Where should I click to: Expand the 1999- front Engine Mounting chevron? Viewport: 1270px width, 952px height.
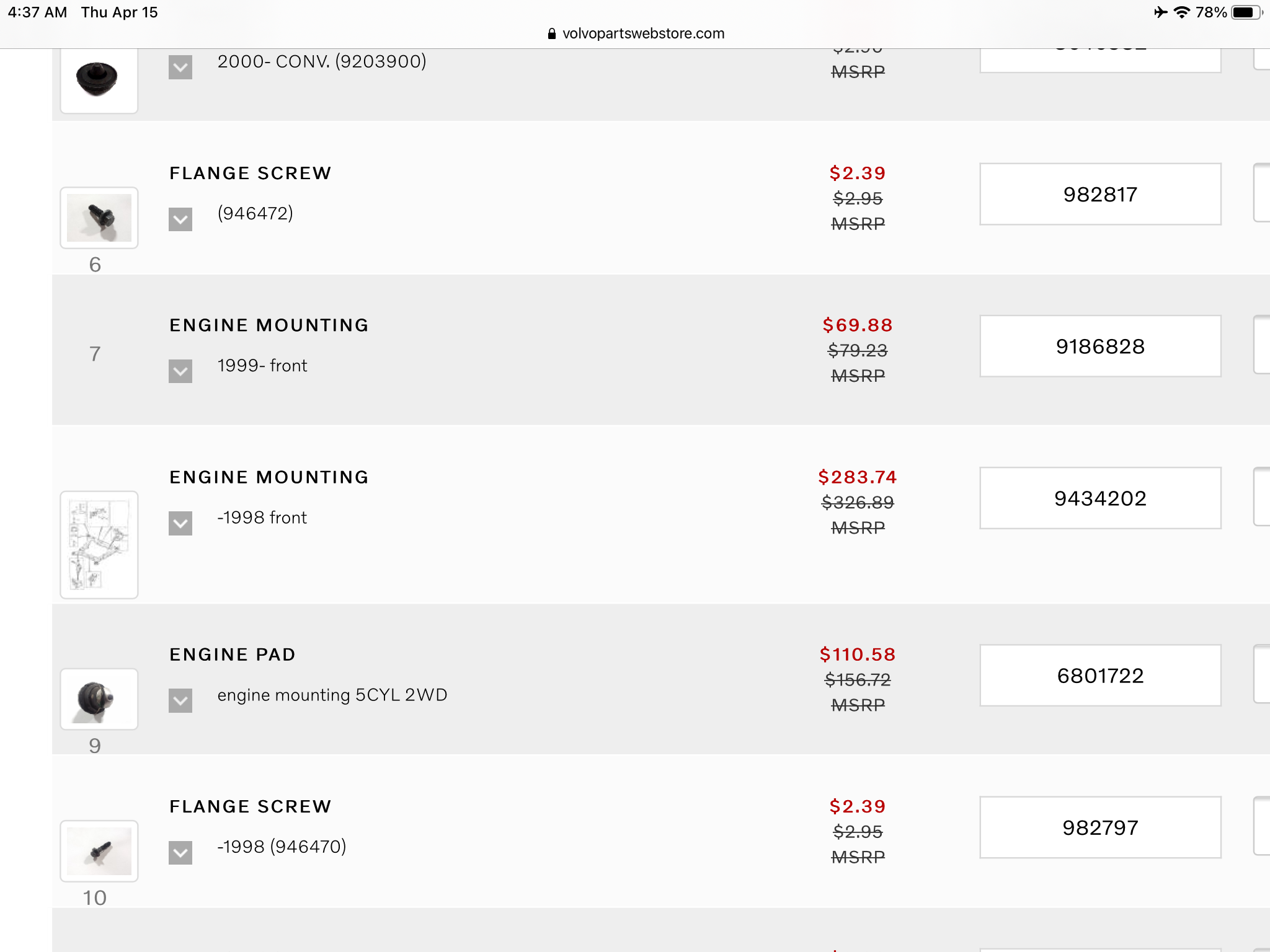[x=180, y=371]
